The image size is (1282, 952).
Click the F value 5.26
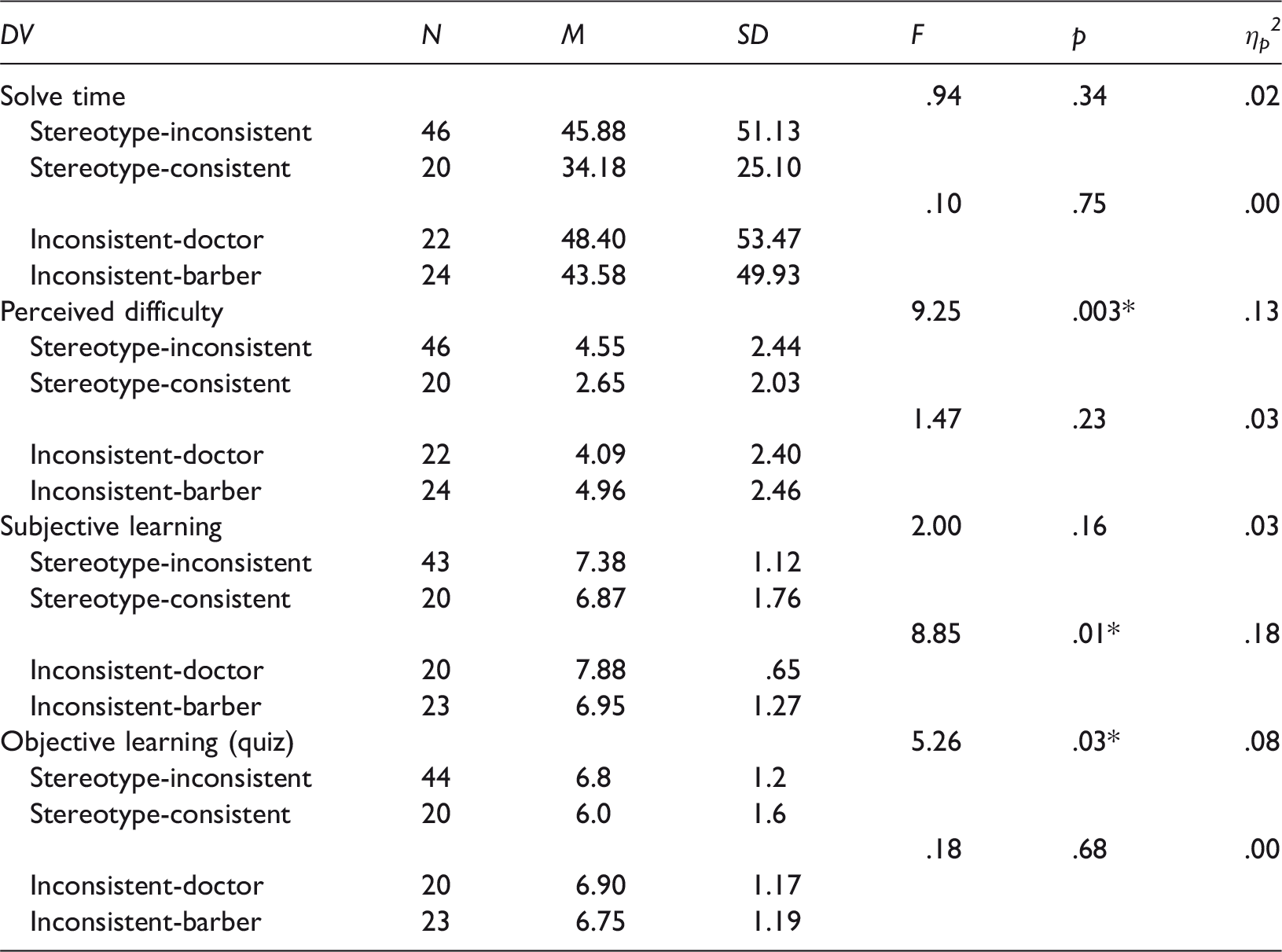click(936, 742)
